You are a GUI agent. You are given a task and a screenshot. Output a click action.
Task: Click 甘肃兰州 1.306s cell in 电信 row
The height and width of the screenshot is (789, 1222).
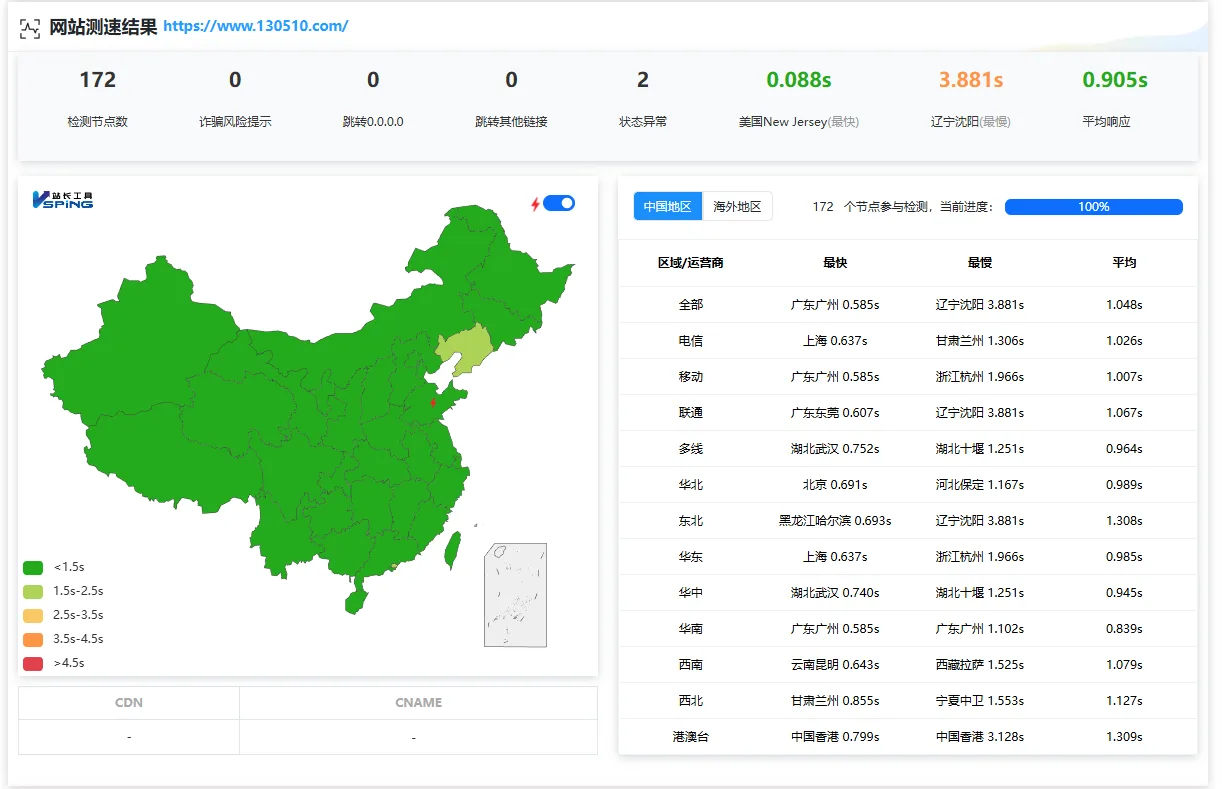click(x=980, y=341)
